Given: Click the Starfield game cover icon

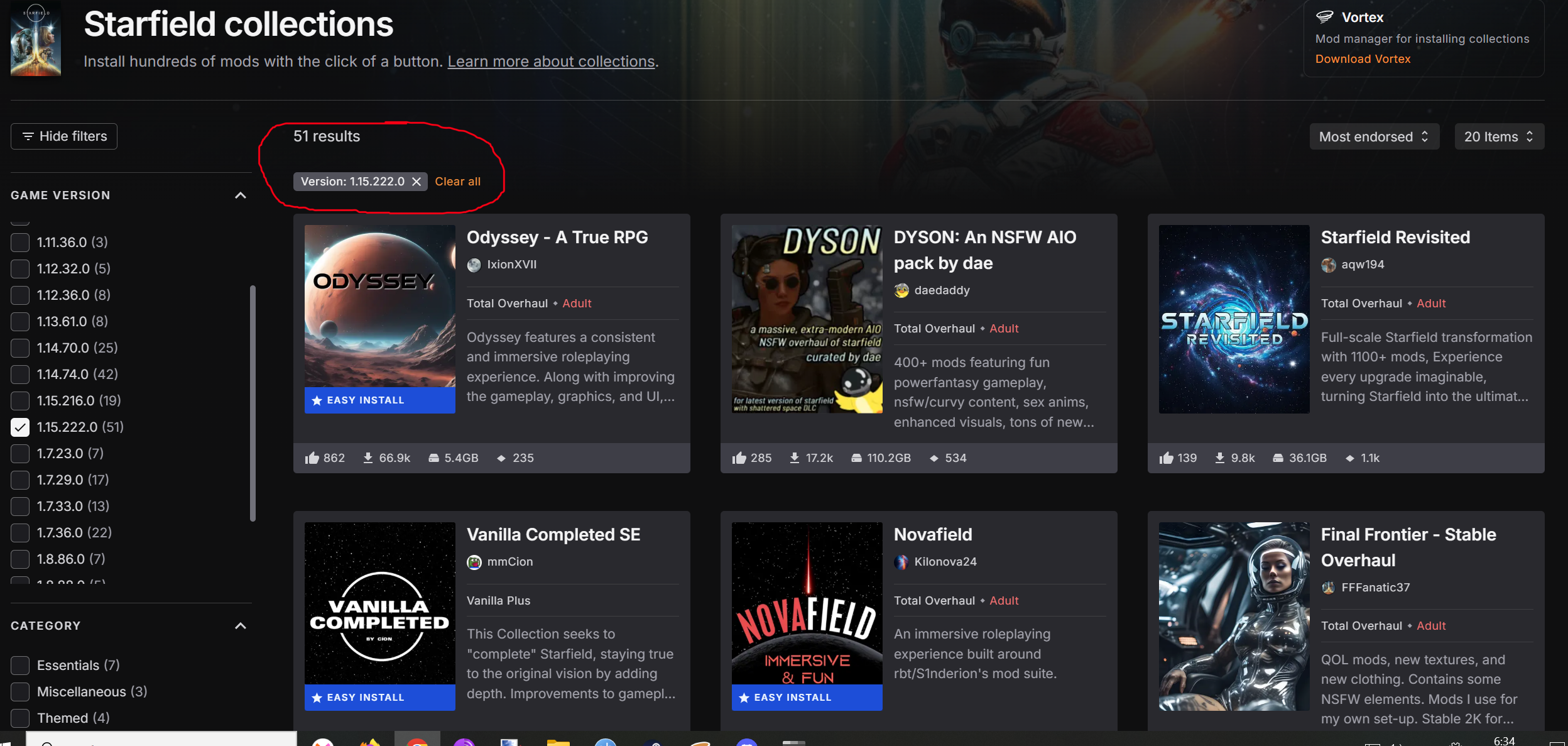Looking at the screenshot, I should coord(36,39).
